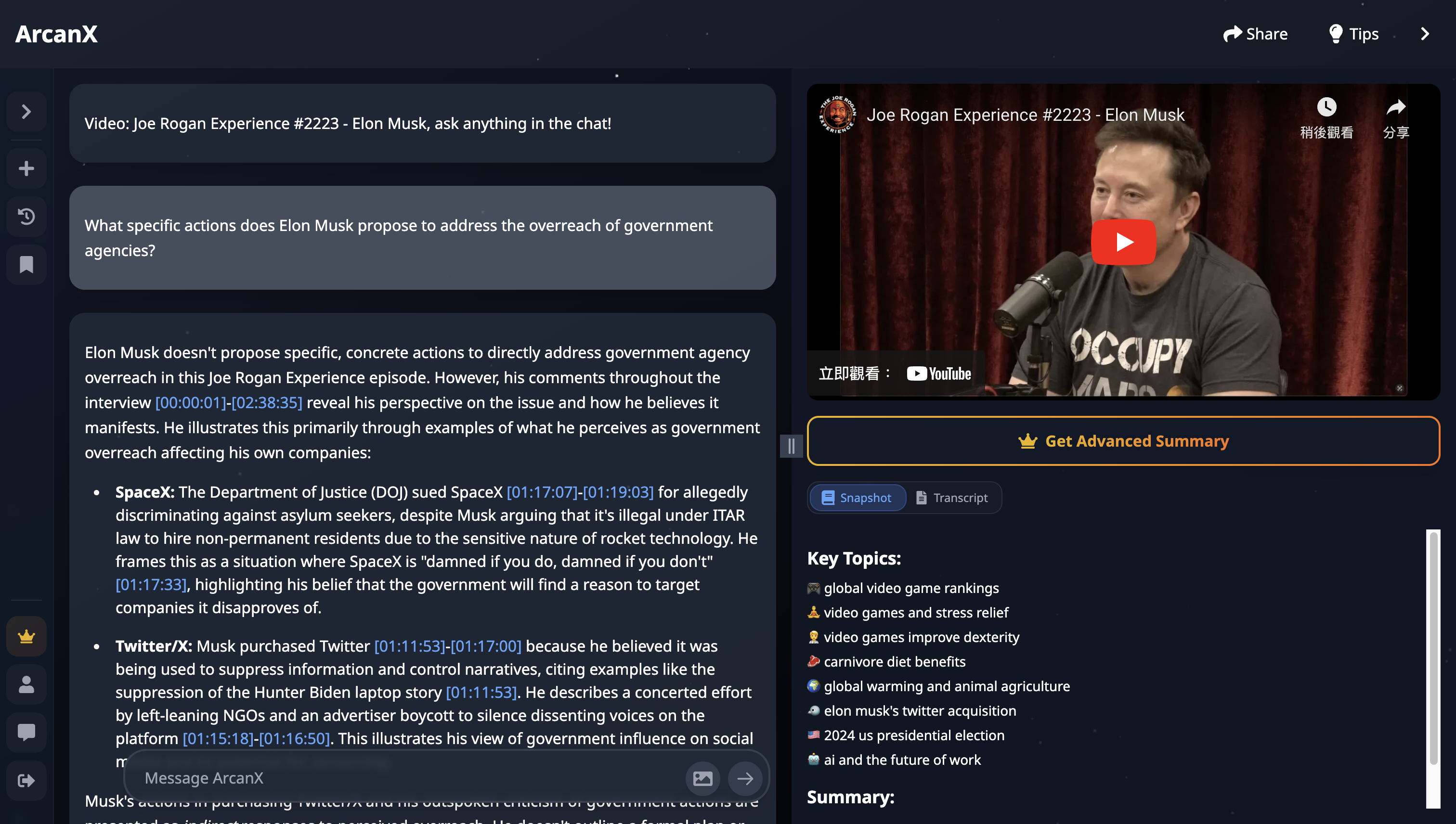Open the bookmarks icon in the sidebar
This screenshot has height=824, width=1456.
[x=26, y=264]
